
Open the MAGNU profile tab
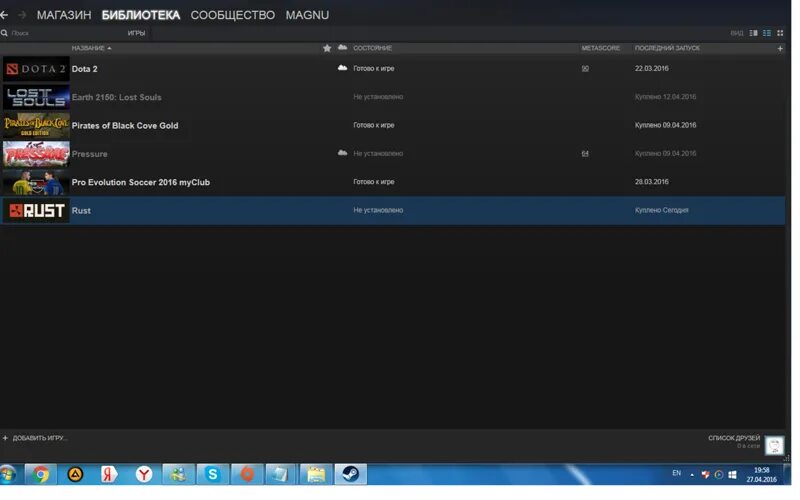pos(307,15)
